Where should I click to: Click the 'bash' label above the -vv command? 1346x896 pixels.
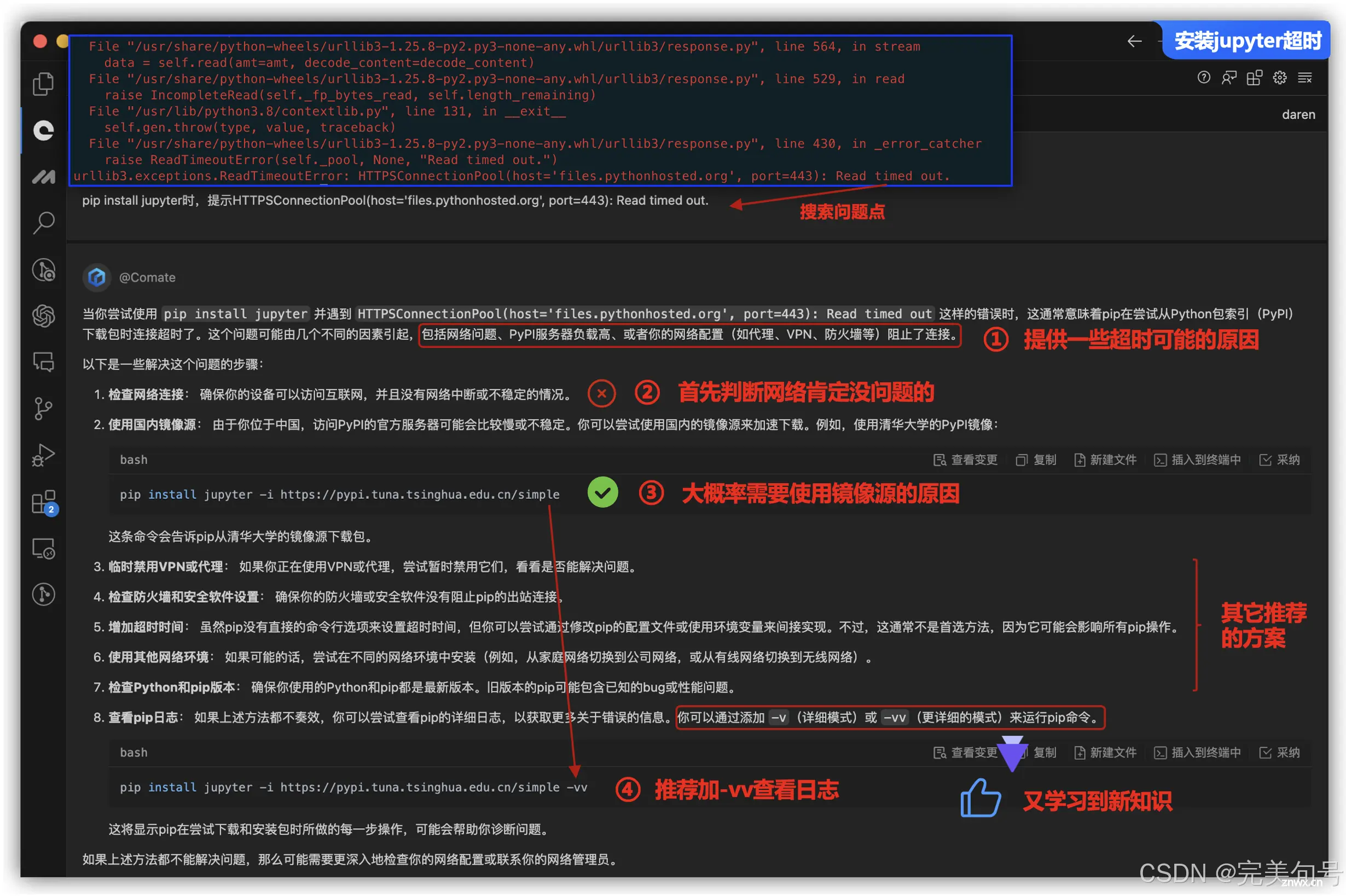133,752
